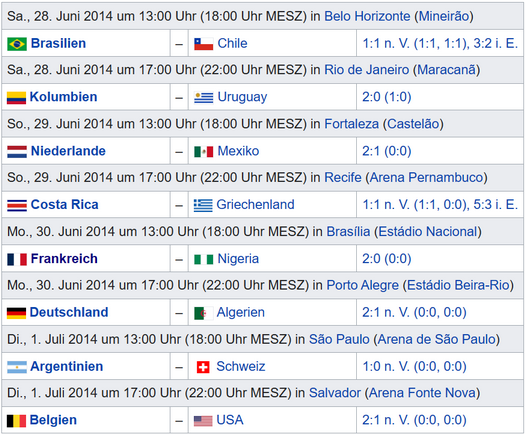
Task: Click the Nigeria flag icon
Action: tap(203, 259)
